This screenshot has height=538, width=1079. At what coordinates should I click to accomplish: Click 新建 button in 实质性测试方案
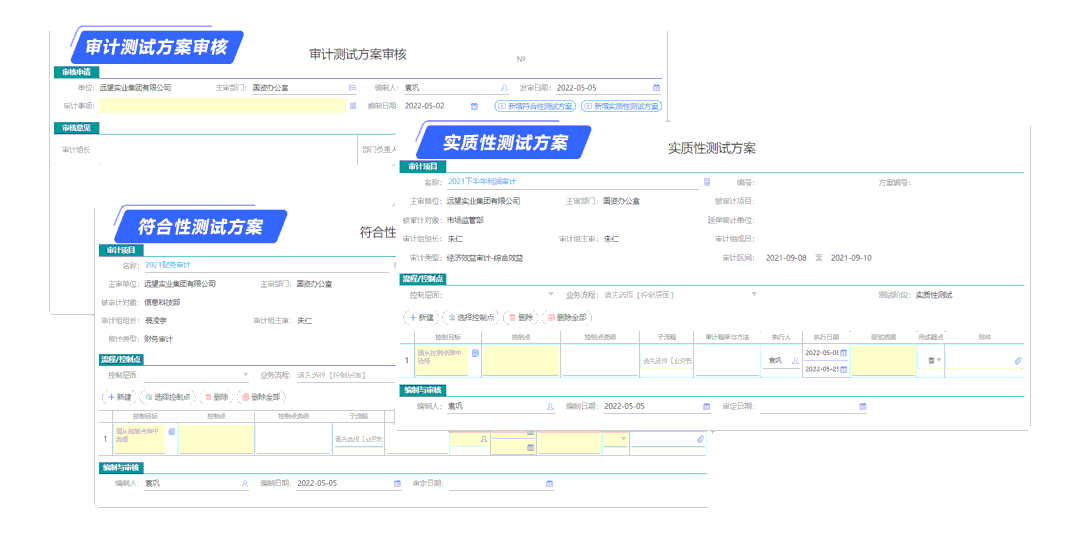pyautogui.click(x=420, y=317)
